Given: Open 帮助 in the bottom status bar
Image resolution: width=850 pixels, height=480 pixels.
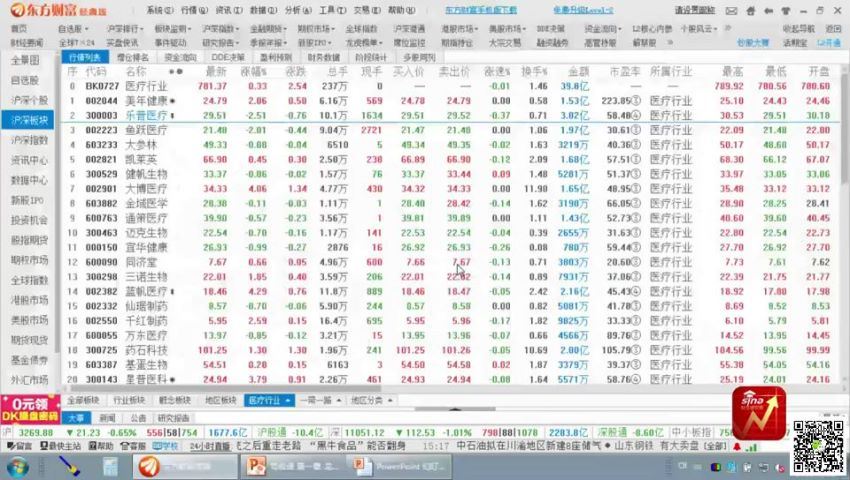Looking at the screenshot, I should tap(101, 446).
